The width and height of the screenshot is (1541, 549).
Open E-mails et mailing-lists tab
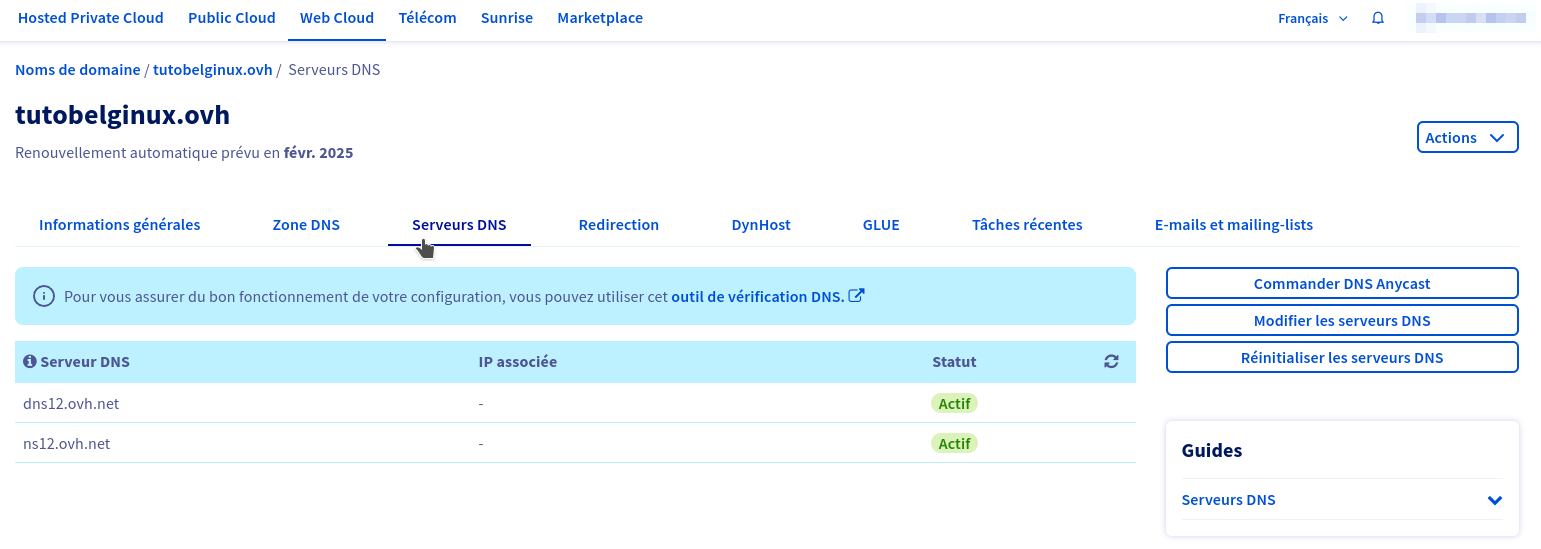click(x=1234, y=225)
